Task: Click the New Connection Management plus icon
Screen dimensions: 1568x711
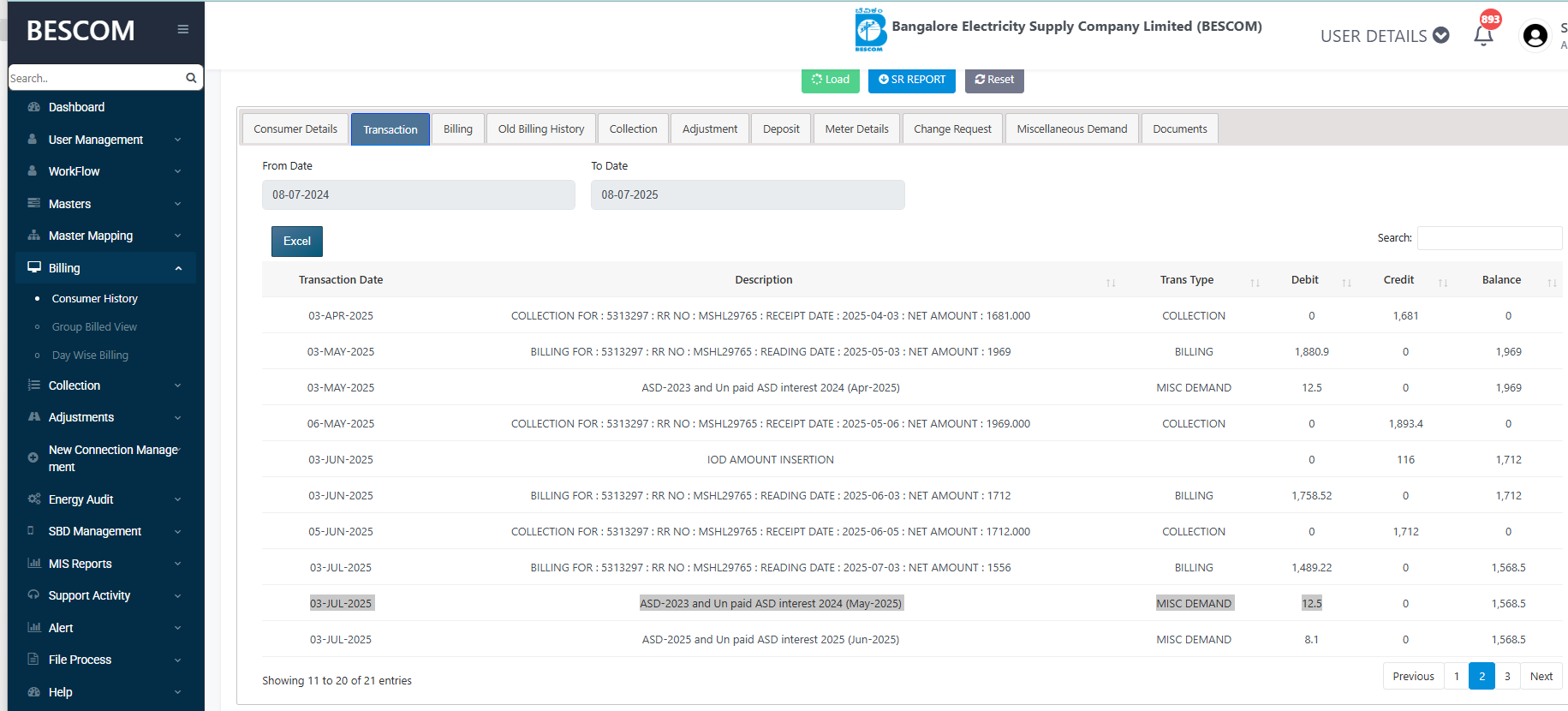Action: coord(33,457)
